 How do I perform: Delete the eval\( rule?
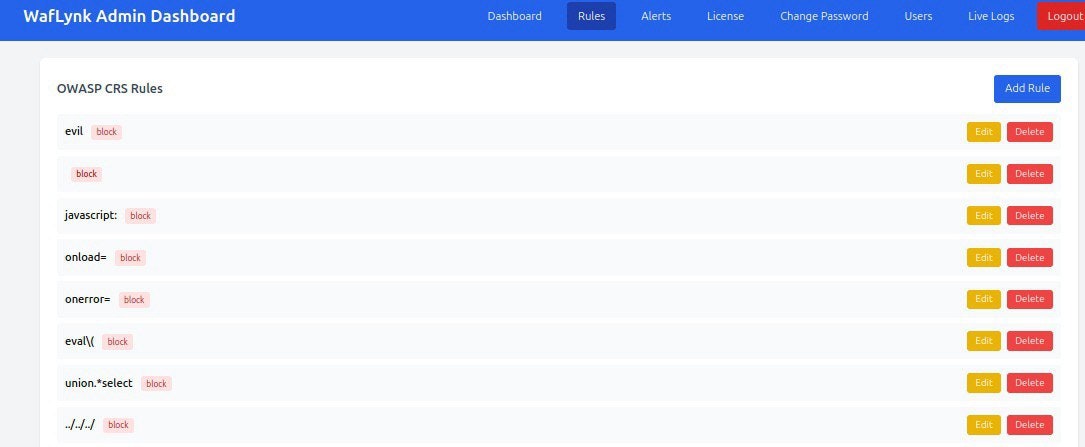tap(1030, 340)
